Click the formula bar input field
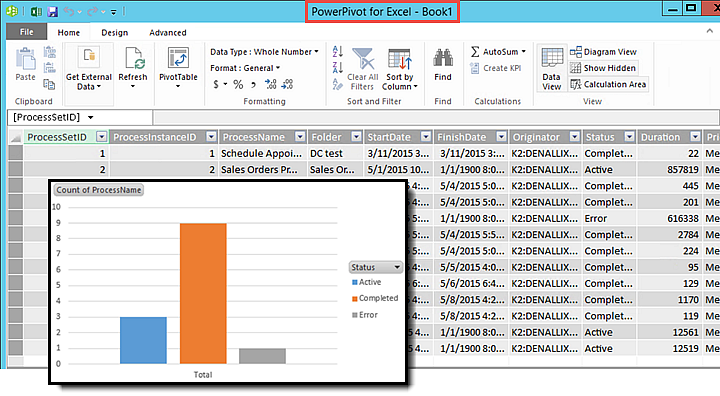The width and height of the screenshot is (720, 396). coord(436,118)
